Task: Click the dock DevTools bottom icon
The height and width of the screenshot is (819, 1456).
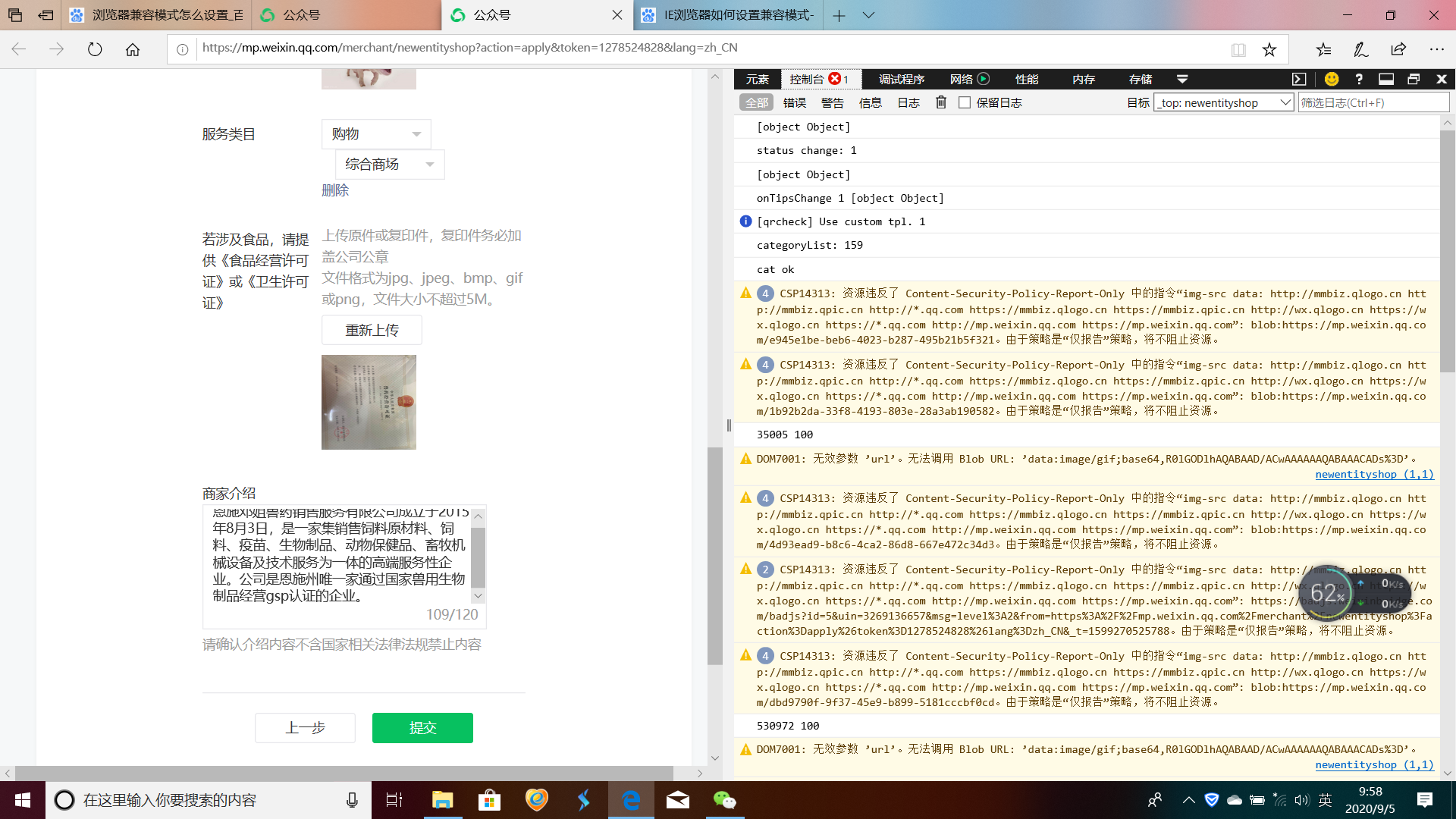Action: [1386, 79]
